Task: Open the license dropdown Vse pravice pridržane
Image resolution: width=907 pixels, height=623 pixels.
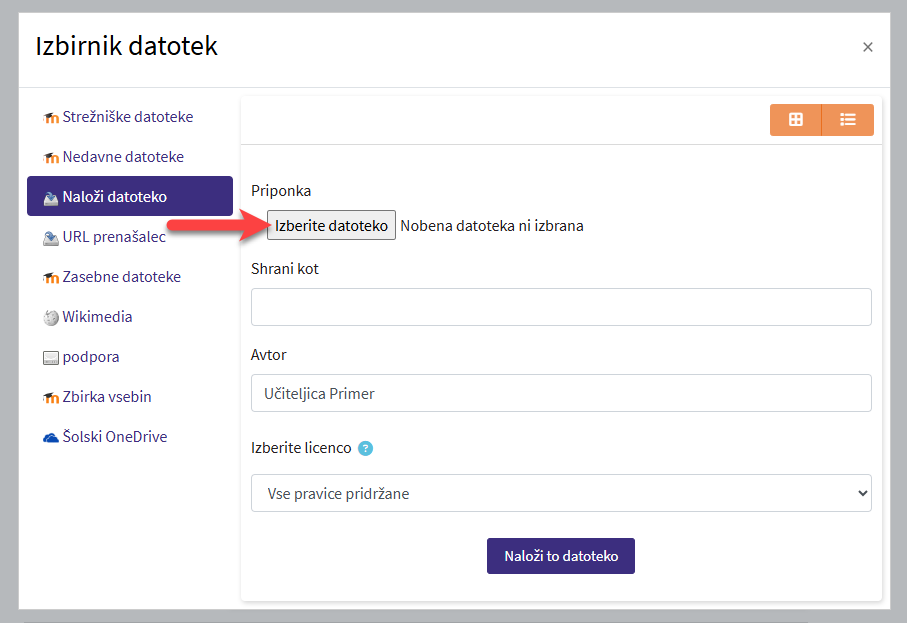Action: click(x=561, y=493)
